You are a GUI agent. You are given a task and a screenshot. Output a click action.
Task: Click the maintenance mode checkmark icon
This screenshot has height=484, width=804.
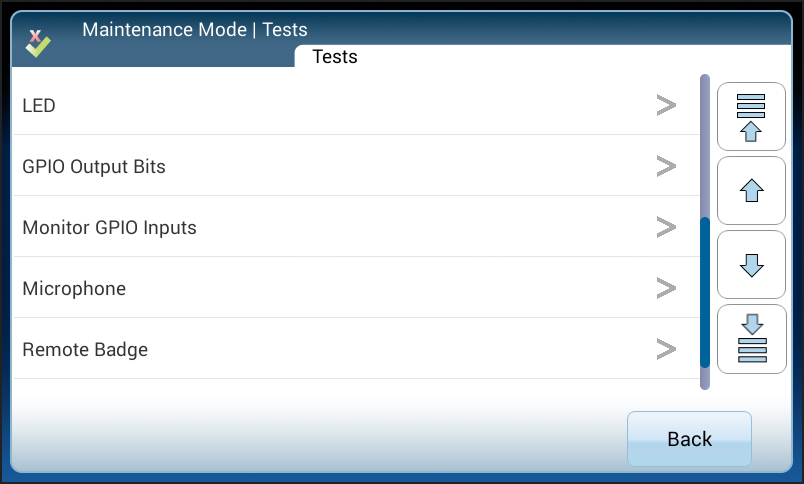(38, 43)
